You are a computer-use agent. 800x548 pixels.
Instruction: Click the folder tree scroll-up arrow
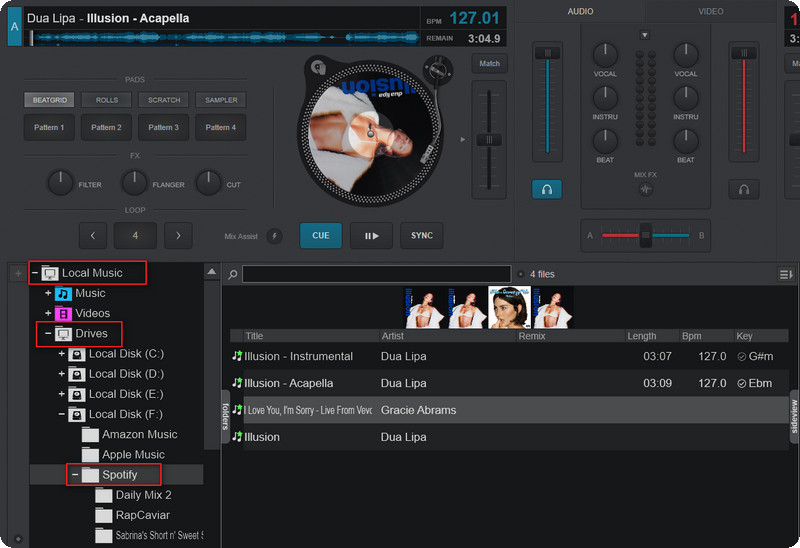point(212,272)
